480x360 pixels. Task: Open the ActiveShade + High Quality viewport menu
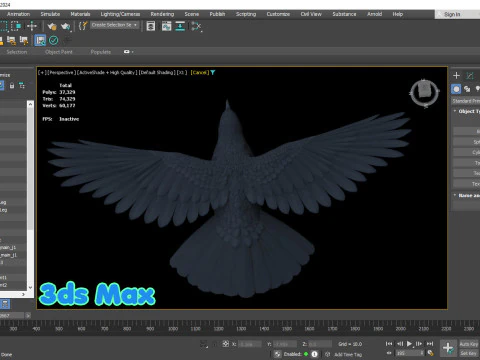[x=107, y=72]
